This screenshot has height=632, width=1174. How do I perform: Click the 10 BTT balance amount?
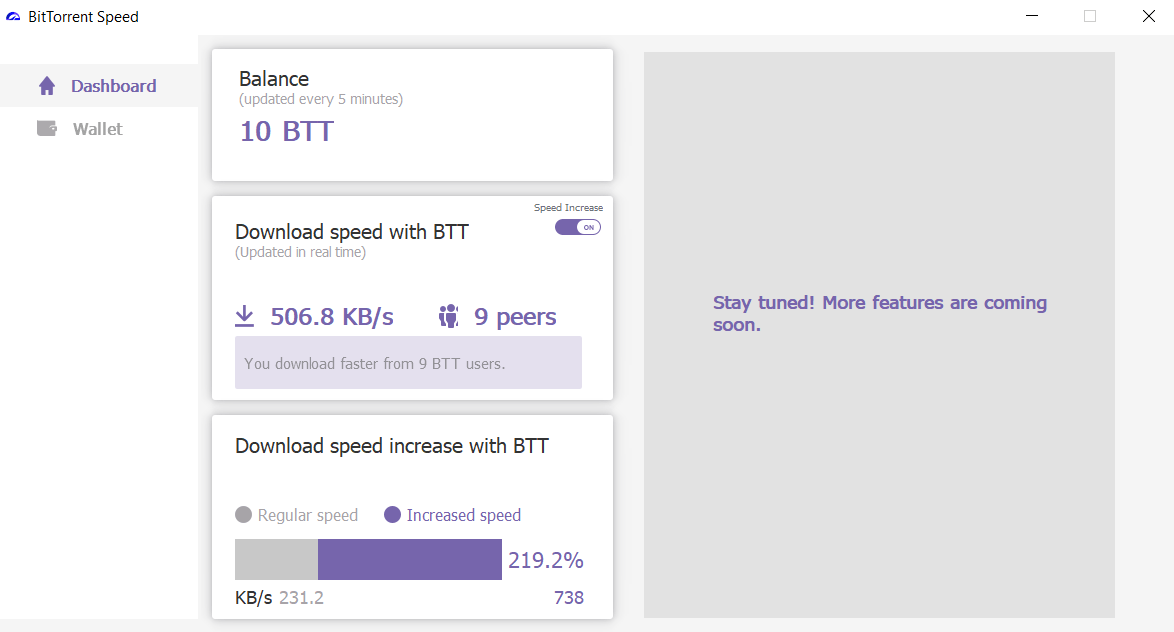(x=287, y=131)
